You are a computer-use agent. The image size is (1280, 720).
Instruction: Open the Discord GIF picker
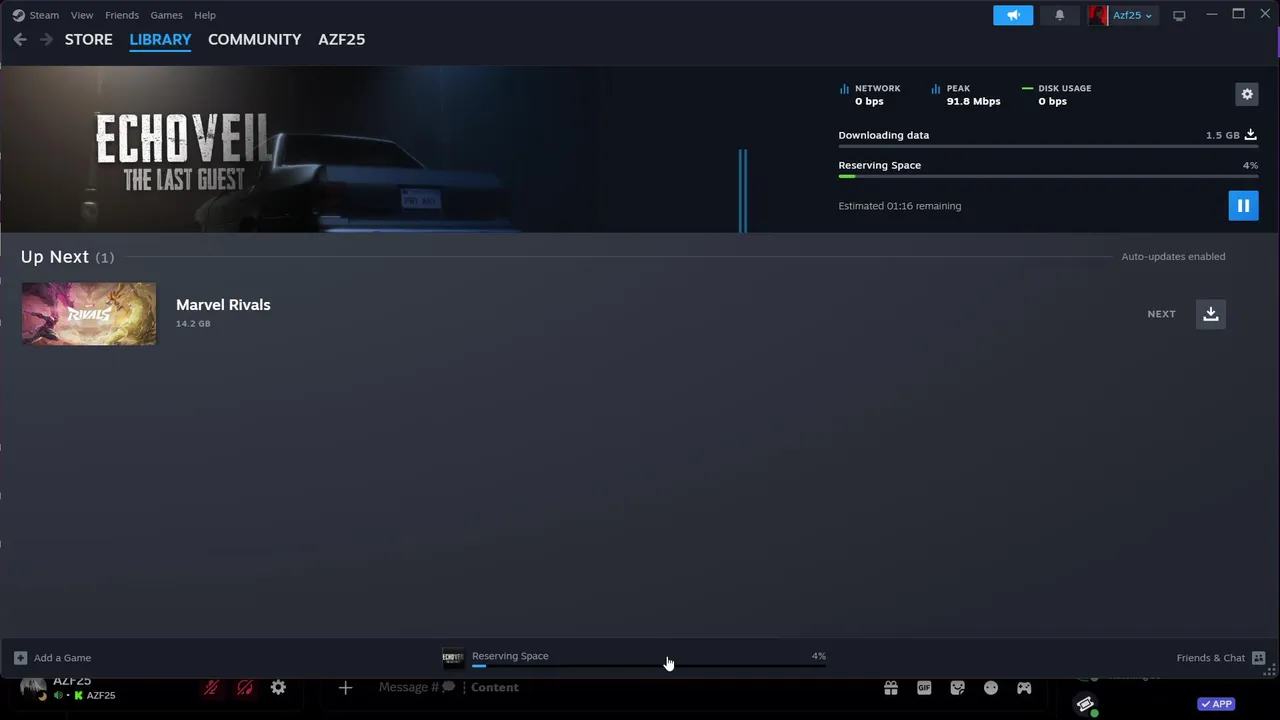[924, 688]
